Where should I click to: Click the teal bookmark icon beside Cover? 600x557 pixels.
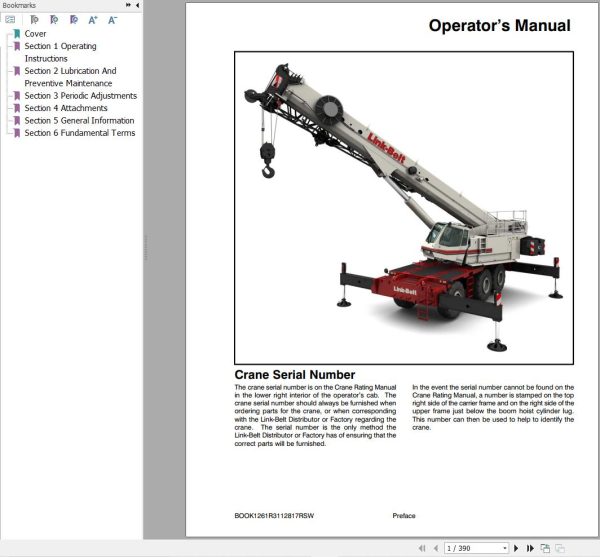click(17, 34)
